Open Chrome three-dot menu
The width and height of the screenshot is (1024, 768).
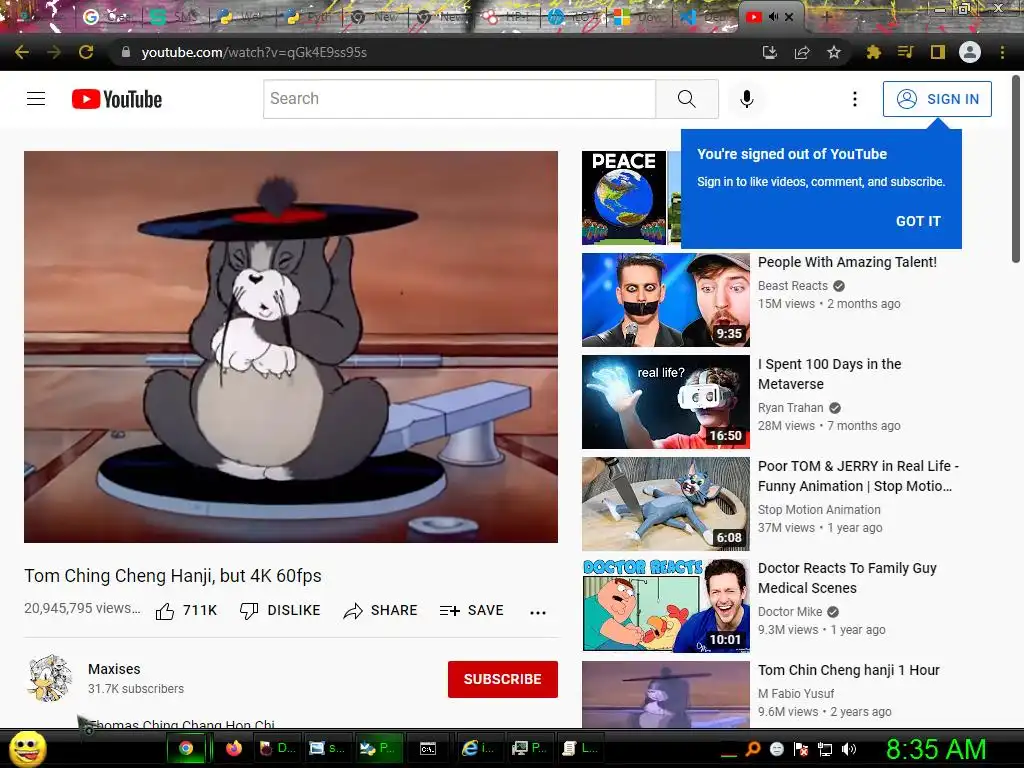[x=1002, y=52]
